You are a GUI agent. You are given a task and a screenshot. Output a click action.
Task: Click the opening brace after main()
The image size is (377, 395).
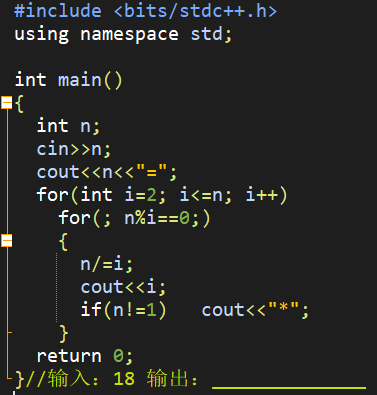[x=19, y=103]
